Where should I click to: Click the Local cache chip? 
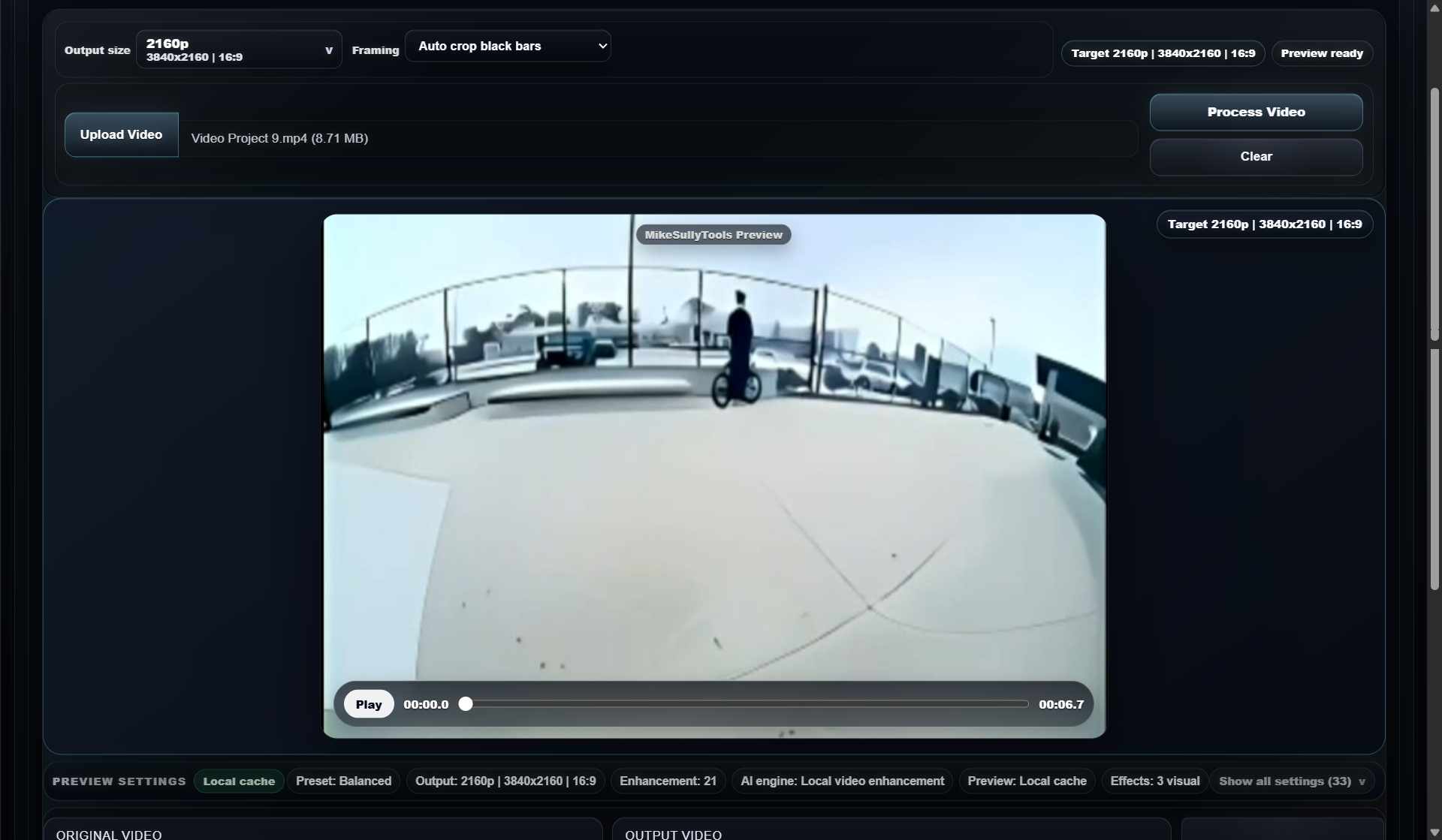pos(239,781)
